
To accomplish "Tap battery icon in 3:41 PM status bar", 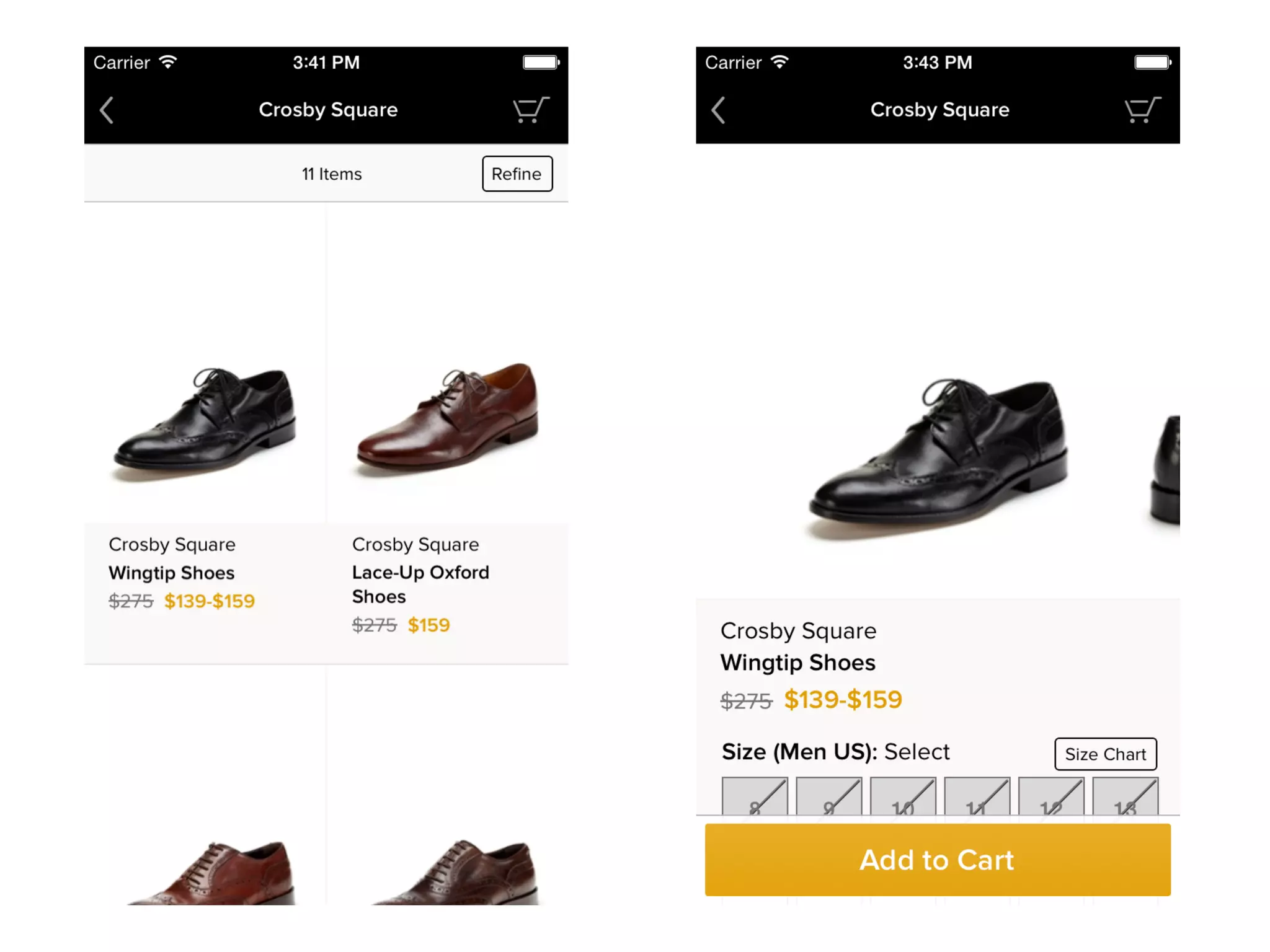I will coord(541,62).
